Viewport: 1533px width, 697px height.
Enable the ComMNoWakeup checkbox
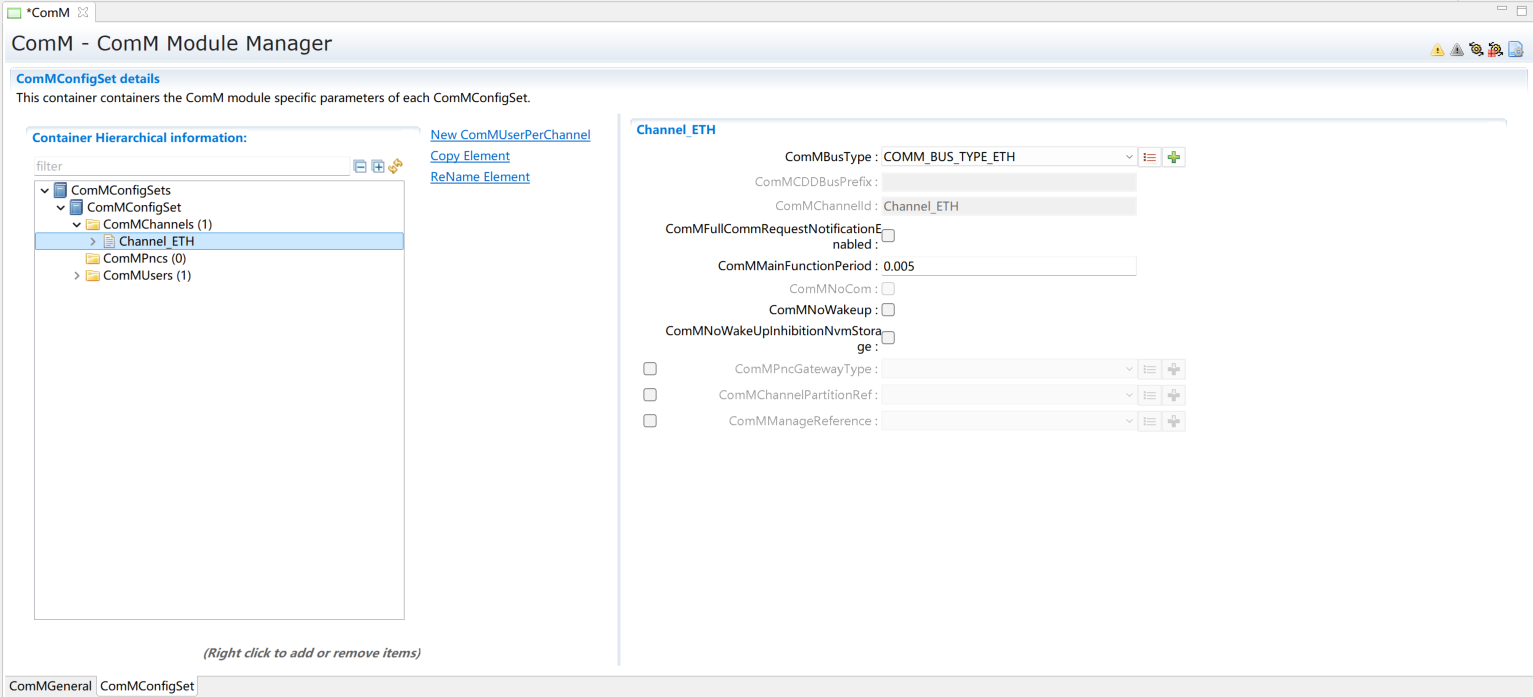[x=888, y=310]
